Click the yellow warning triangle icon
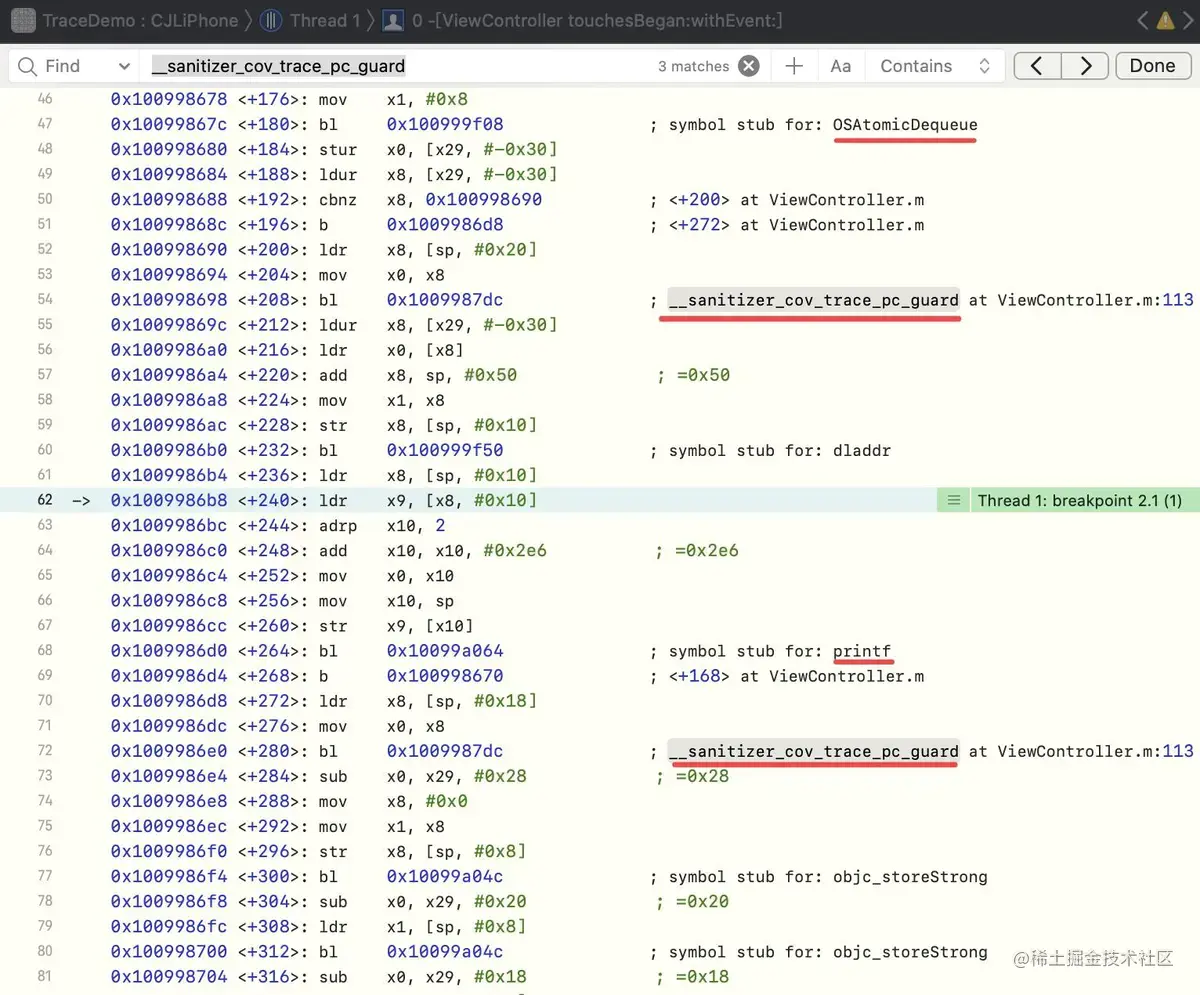The width and height of the screenshot is (1200, 995). pos(1165,20)
